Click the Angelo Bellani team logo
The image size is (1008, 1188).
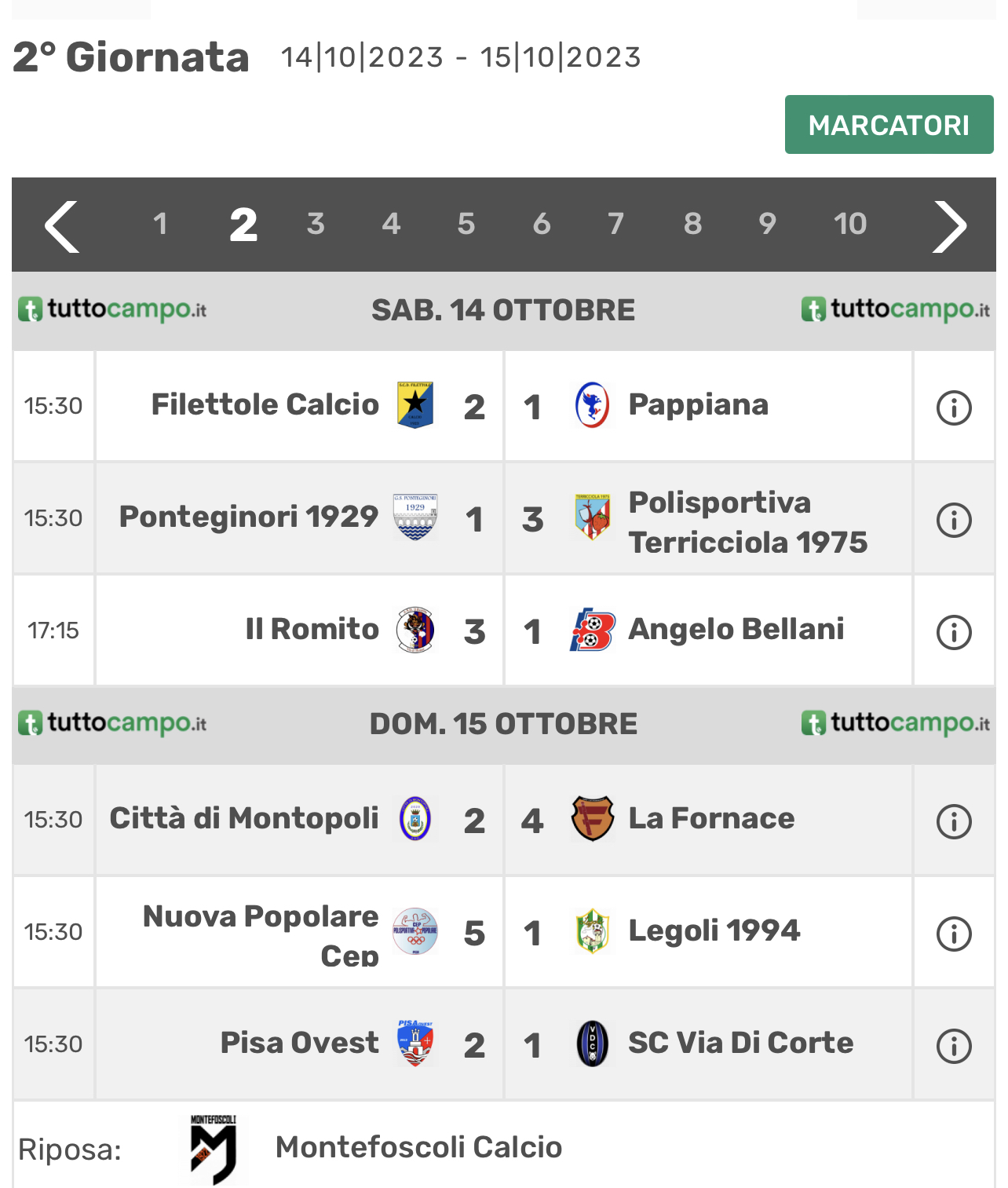point(592,630)
